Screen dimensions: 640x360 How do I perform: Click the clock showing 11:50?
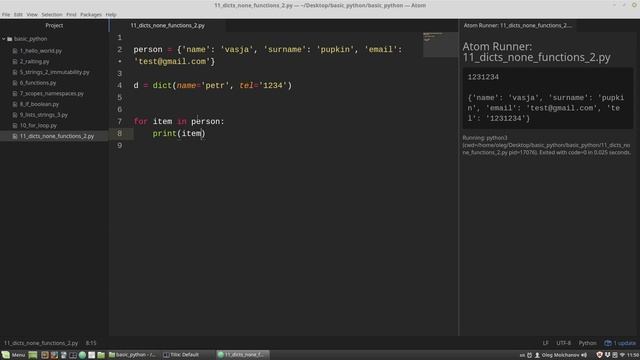pyautogui.click(x=633, y=355)
